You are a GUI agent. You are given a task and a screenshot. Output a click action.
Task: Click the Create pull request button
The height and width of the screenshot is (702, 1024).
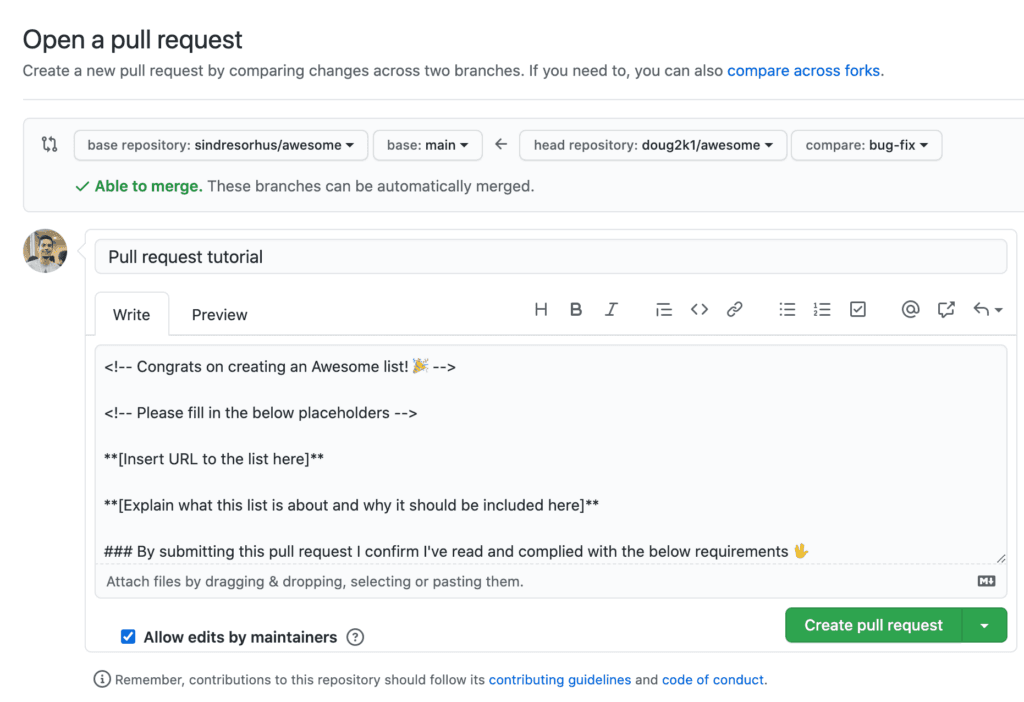point(871,625)
